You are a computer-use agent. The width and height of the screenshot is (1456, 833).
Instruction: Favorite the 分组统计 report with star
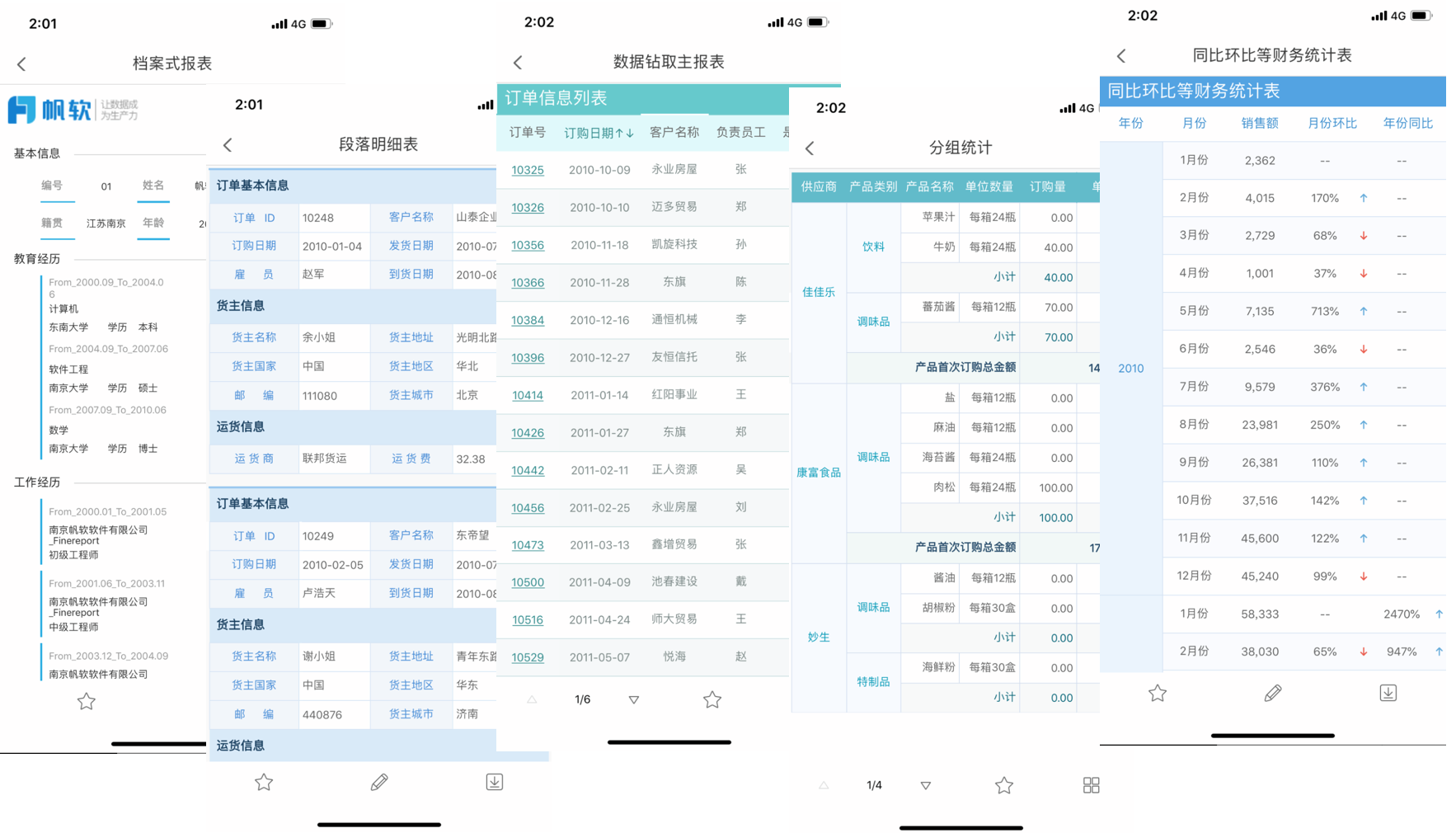[x=1004, y=785]
